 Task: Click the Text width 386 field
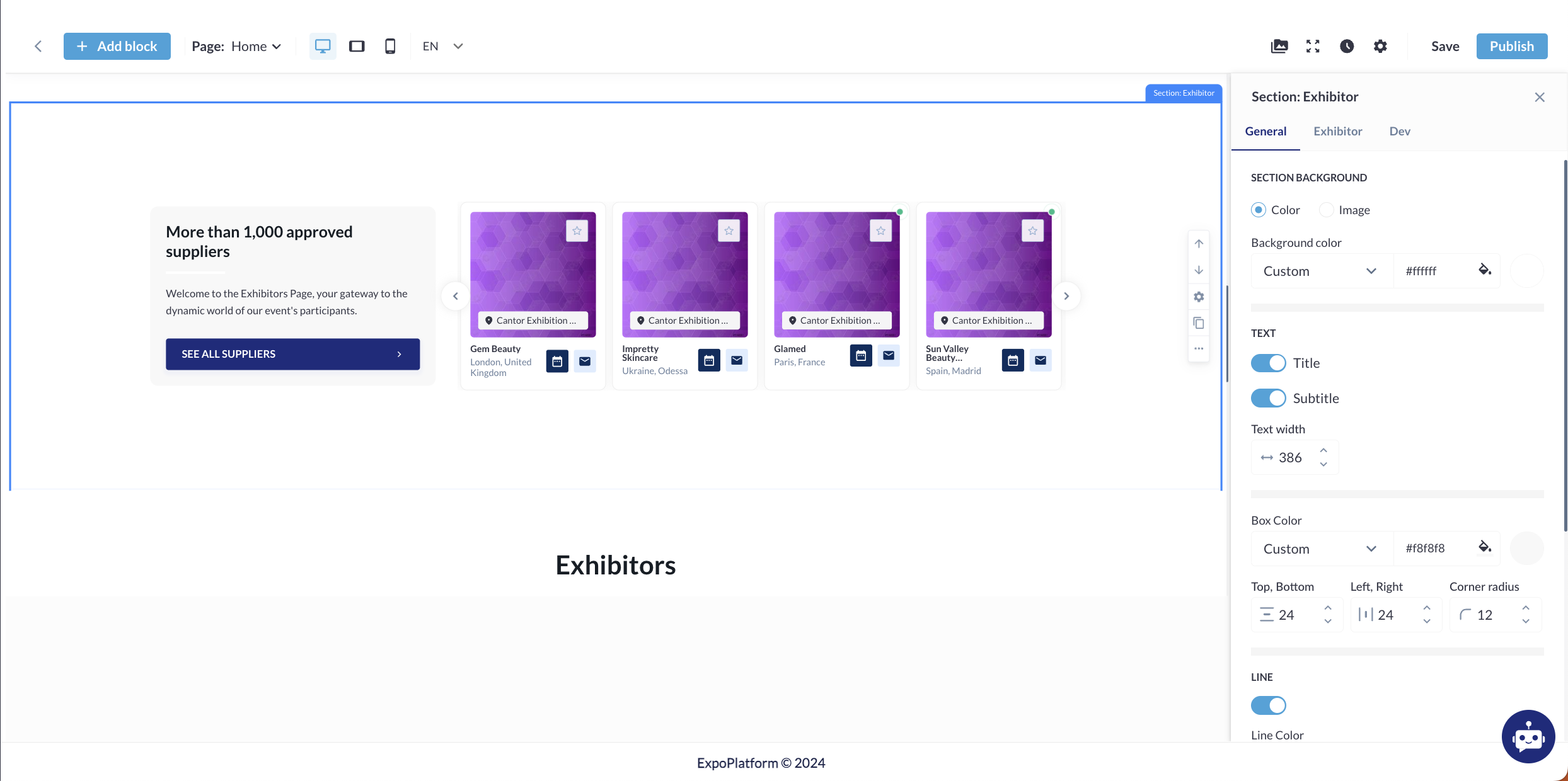click(x=1294, y=457)
